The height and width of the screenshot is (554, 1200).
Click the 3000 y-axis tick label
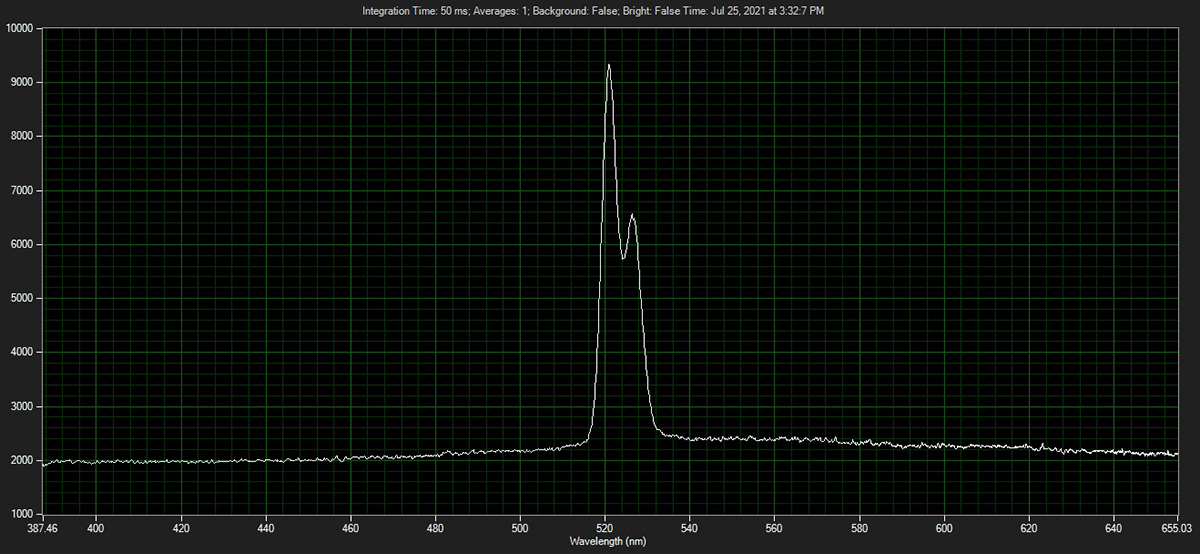(21, 406)
